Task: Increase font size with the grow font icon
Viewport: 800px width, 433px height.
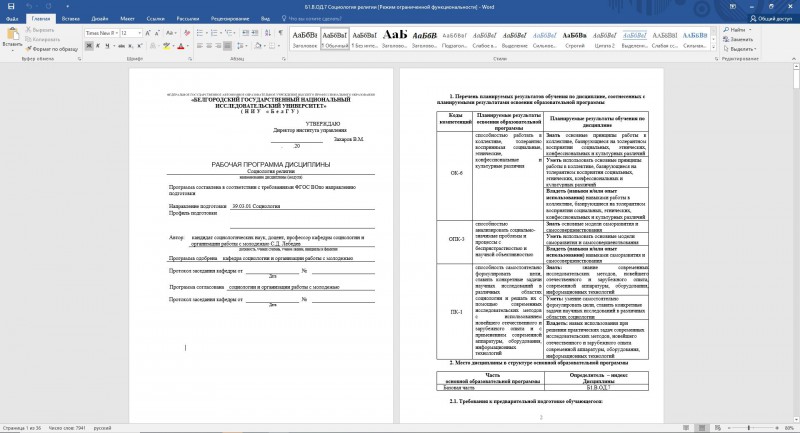Action: (x=148, y=33)
